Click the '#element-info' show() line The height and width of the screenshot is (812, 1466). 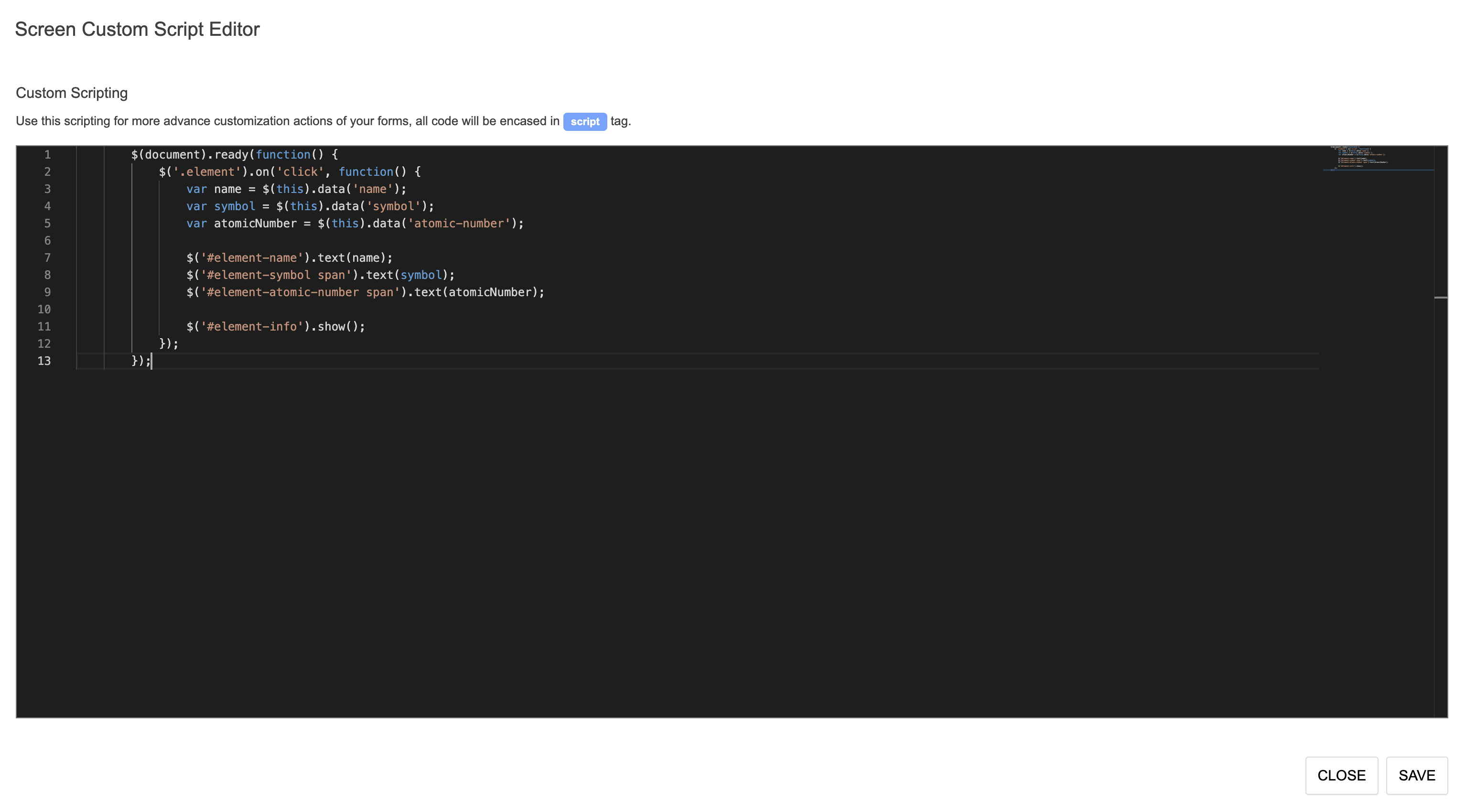click(275, 326)
